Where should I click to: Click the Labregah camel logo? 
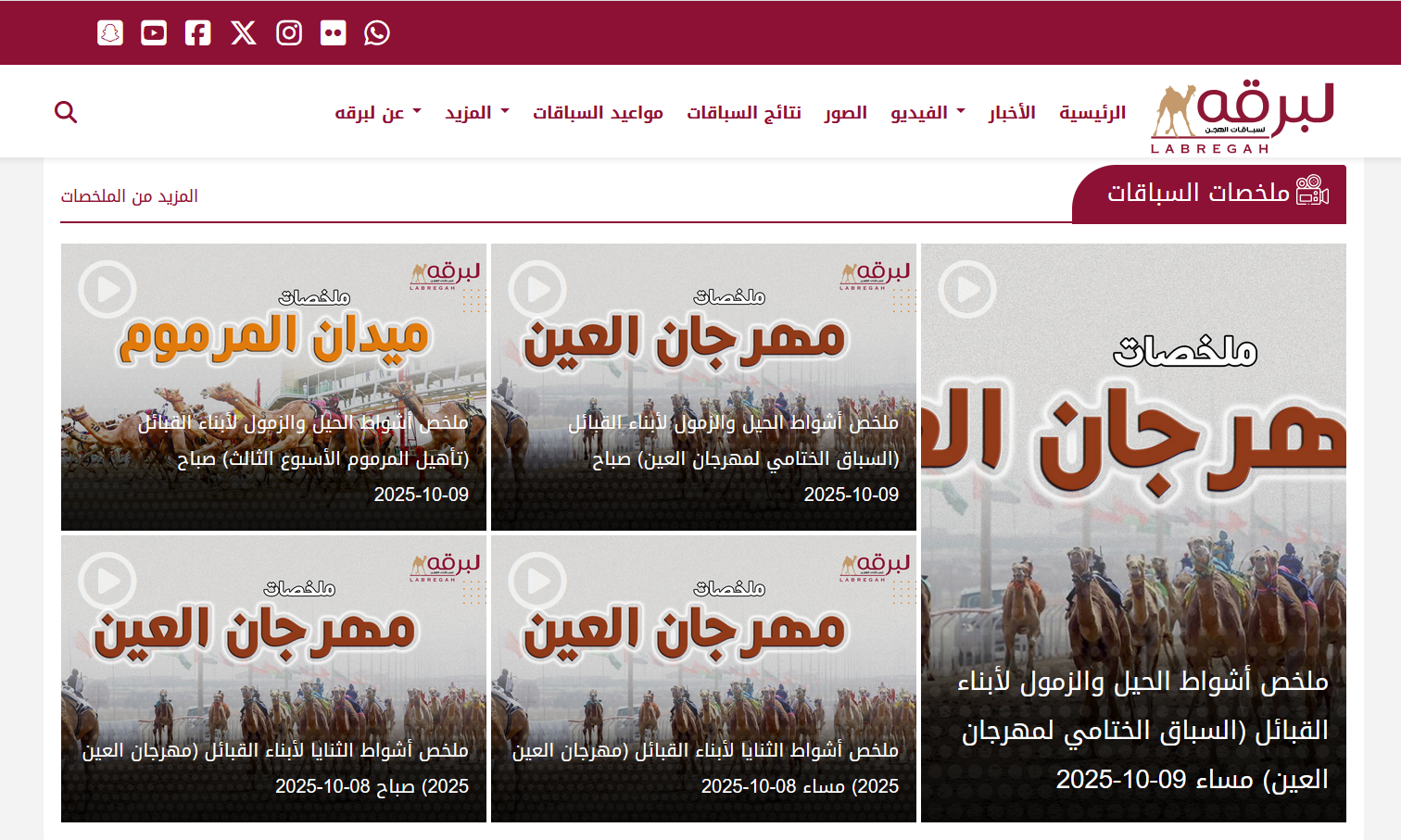[x=1242, y=116]
